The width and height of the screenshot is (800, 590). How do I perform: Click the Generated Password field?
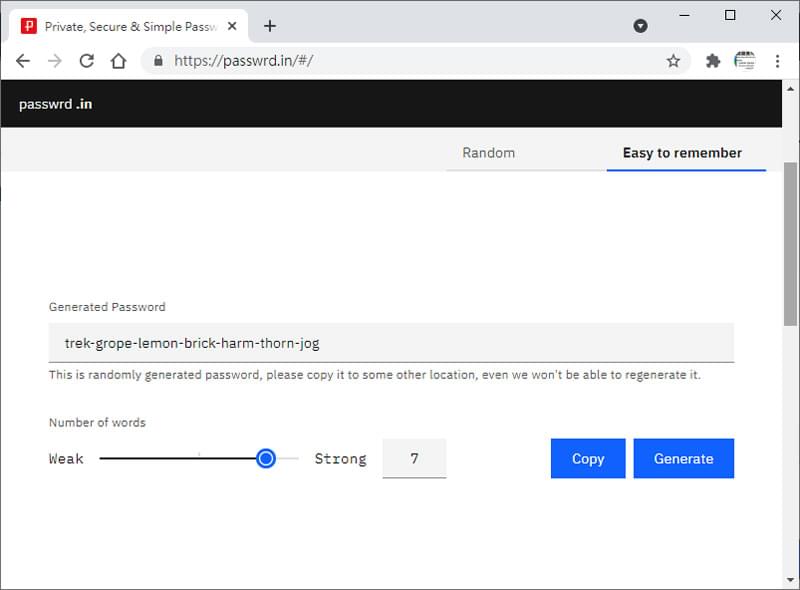[391, 343]
